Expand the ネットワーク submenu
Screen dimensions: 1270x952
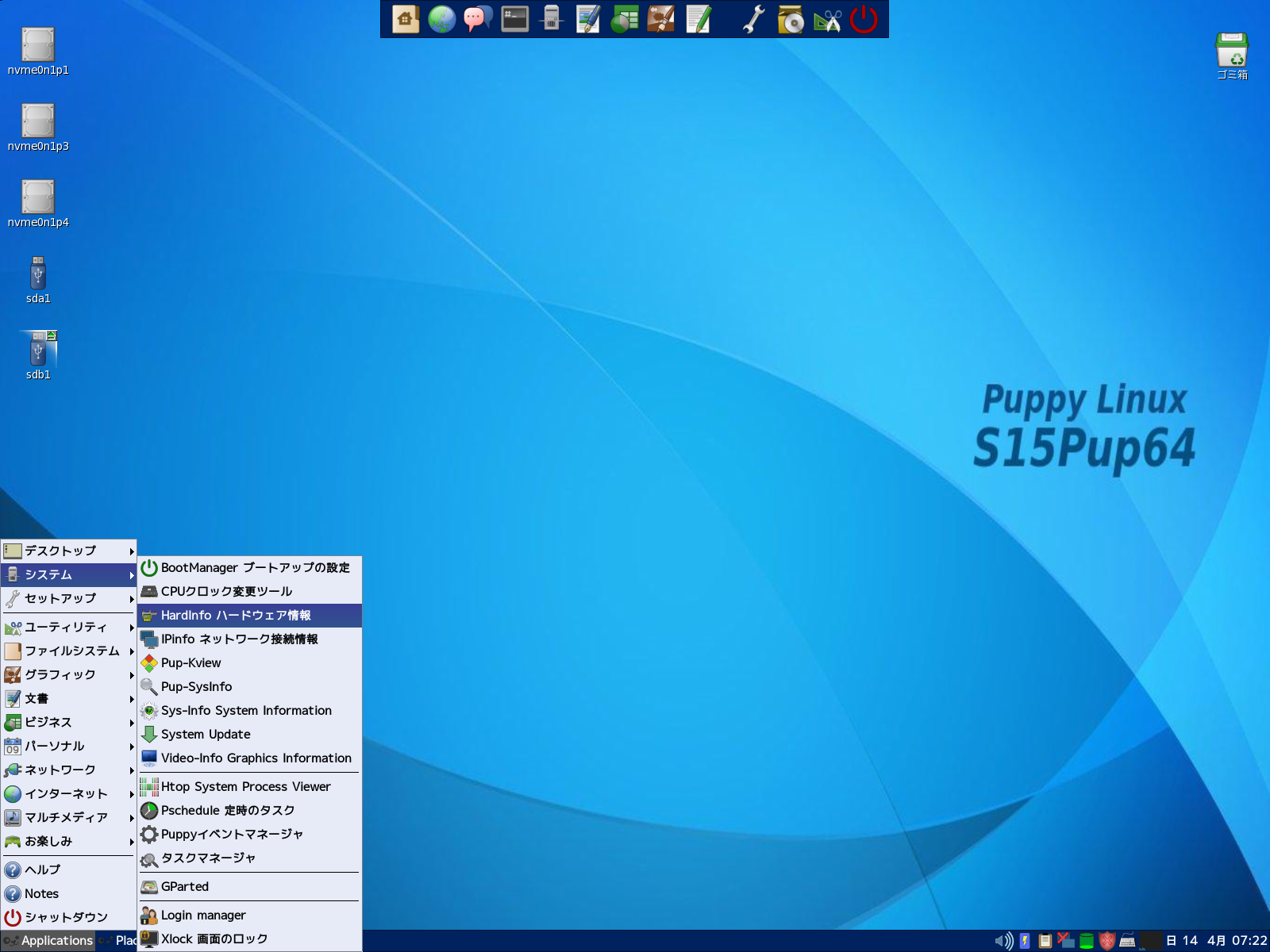[68, 770]
